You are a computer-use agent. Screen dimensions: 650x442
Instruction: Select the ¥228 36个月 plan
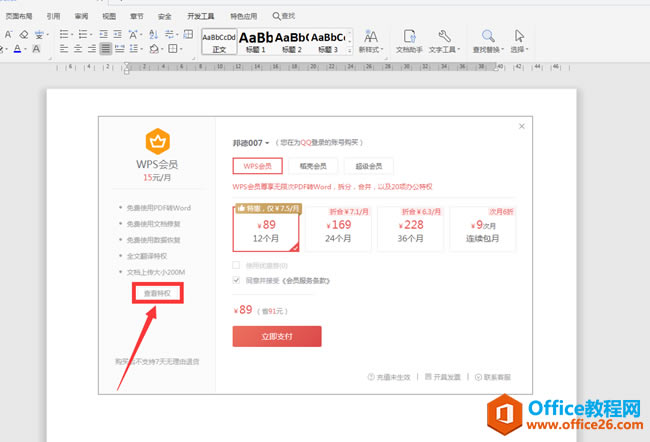tap(410, 229)
